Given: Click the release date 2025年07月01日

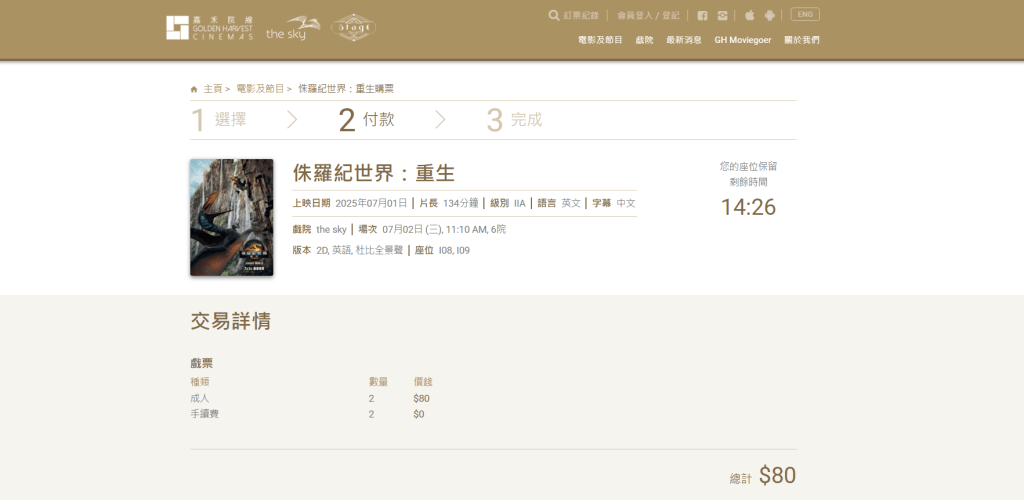Looking at the screenshot, I should [x=371, y=203].
